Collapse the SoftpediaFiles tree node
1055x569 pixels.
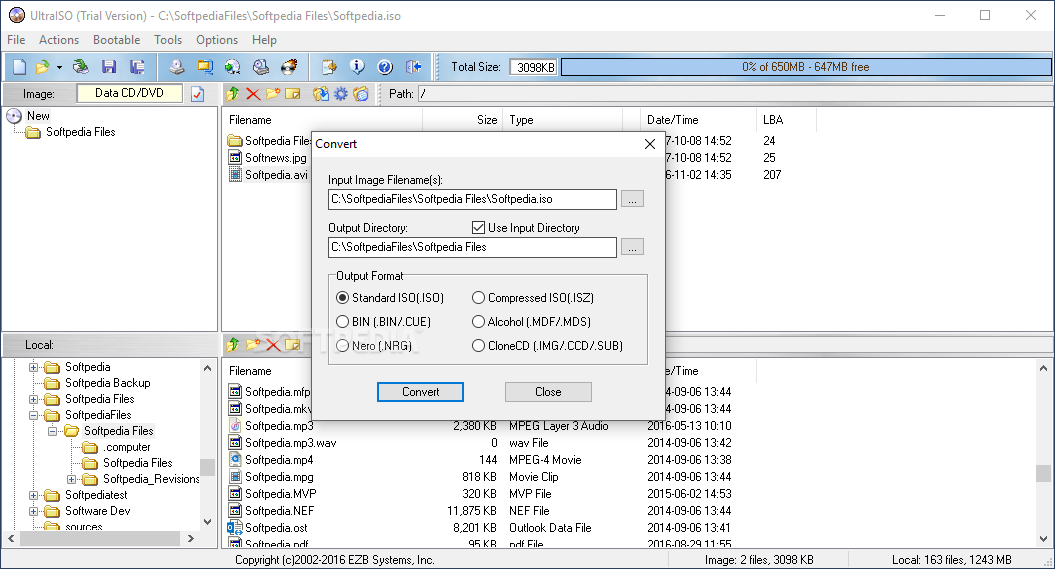pos(34,416)
